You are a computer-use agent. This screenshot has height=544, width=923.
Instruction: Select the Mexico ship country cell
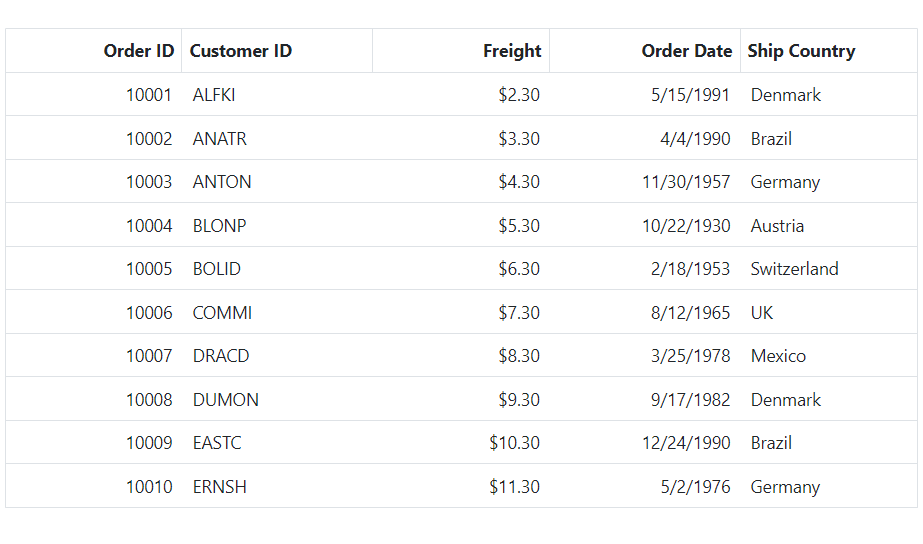[828, 356]
